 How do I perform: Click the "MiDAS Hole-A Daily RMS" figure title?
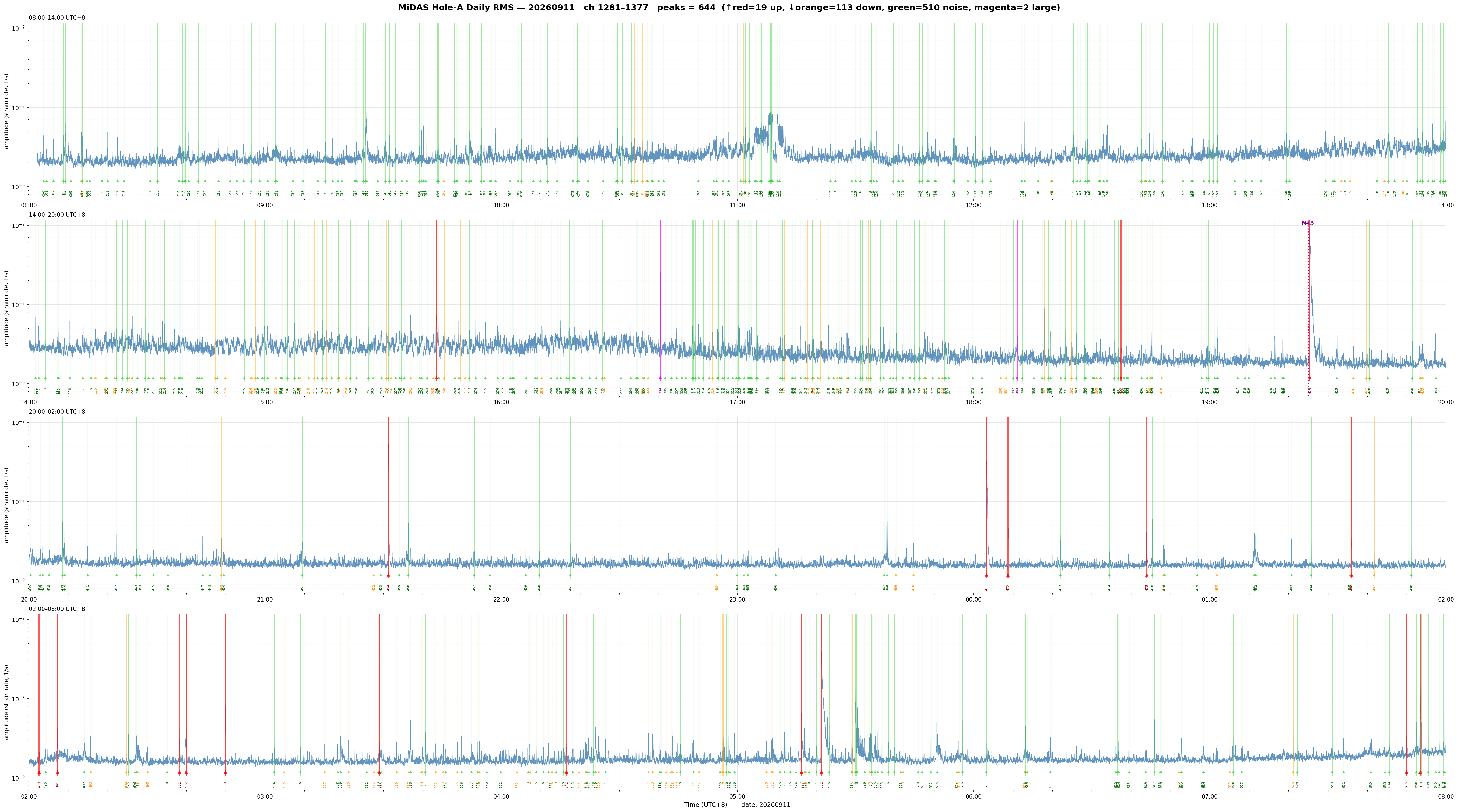(728, 8)
